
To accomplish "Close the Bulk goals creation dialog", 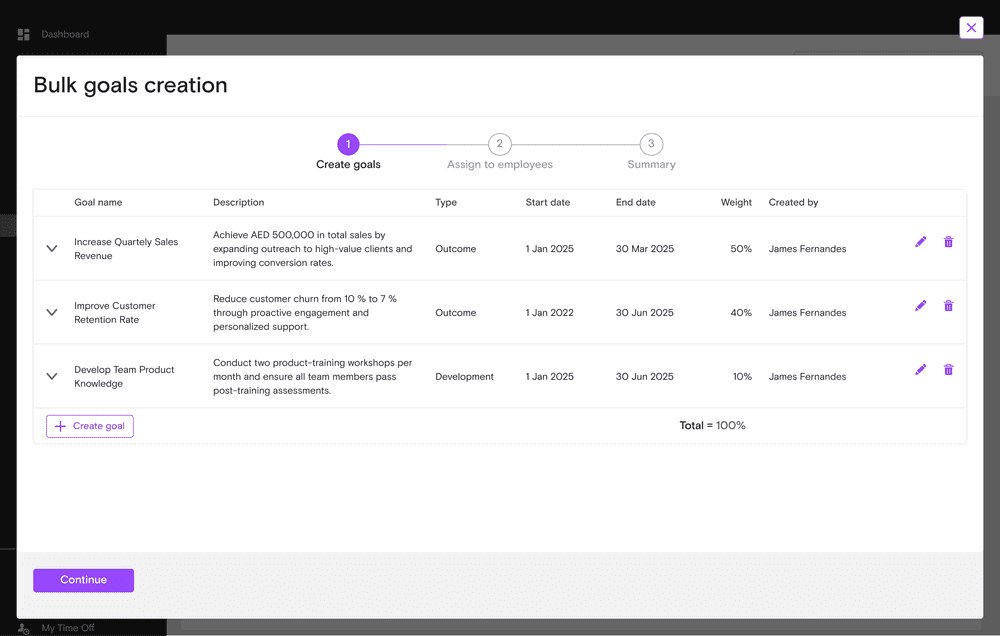I will [x=970, y=28].
